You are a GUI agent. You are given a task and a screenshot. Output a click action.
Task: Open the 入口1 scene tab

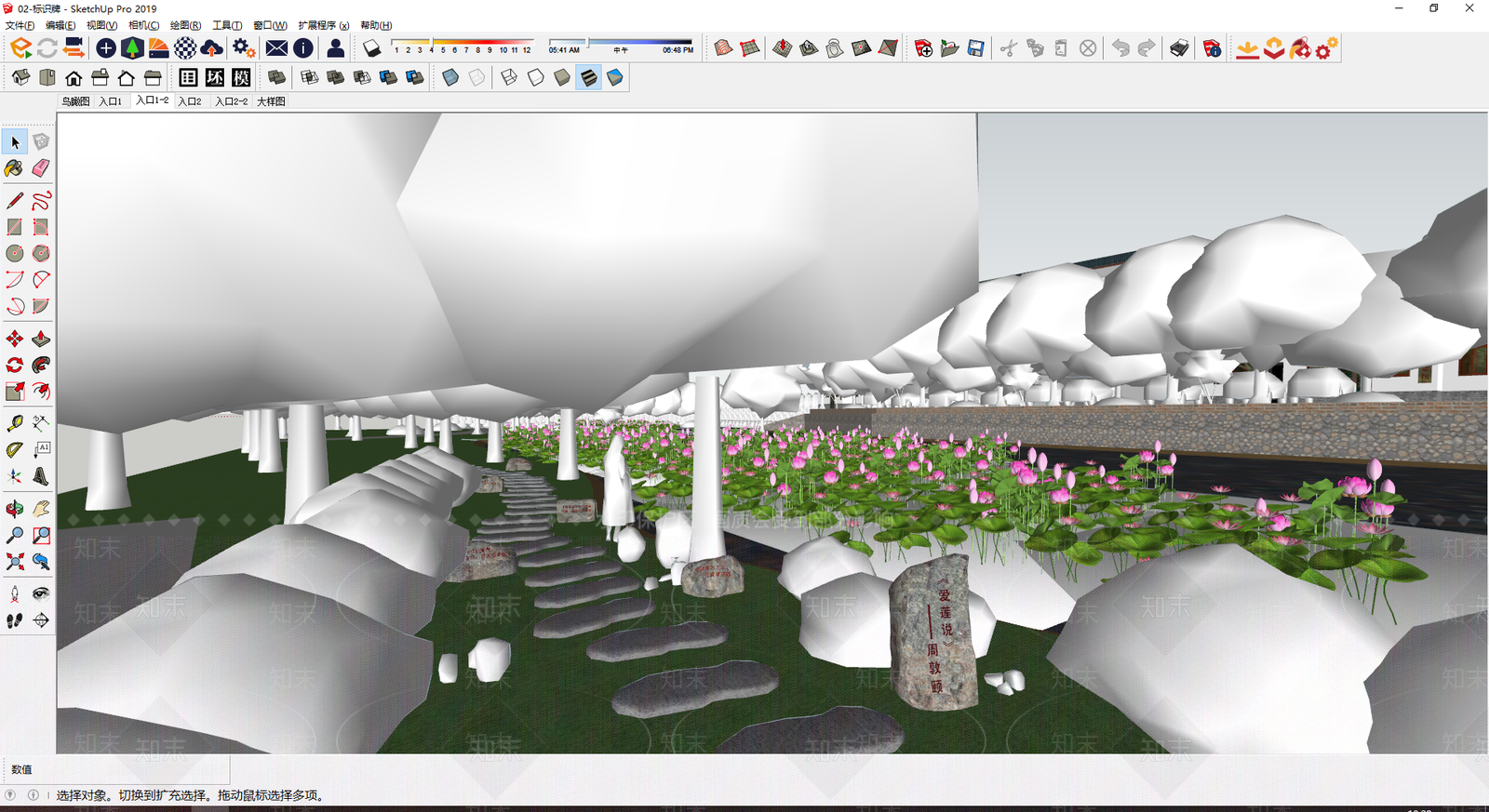[110, 101]
